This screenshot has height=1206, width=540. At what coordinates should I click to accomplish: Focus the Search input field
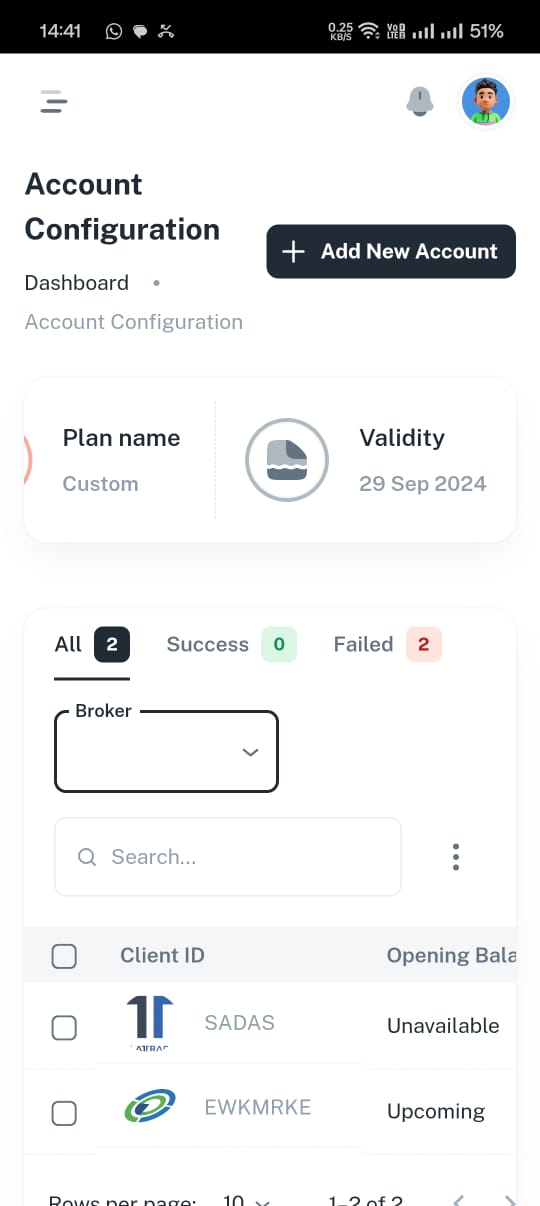tap(228, 857)
